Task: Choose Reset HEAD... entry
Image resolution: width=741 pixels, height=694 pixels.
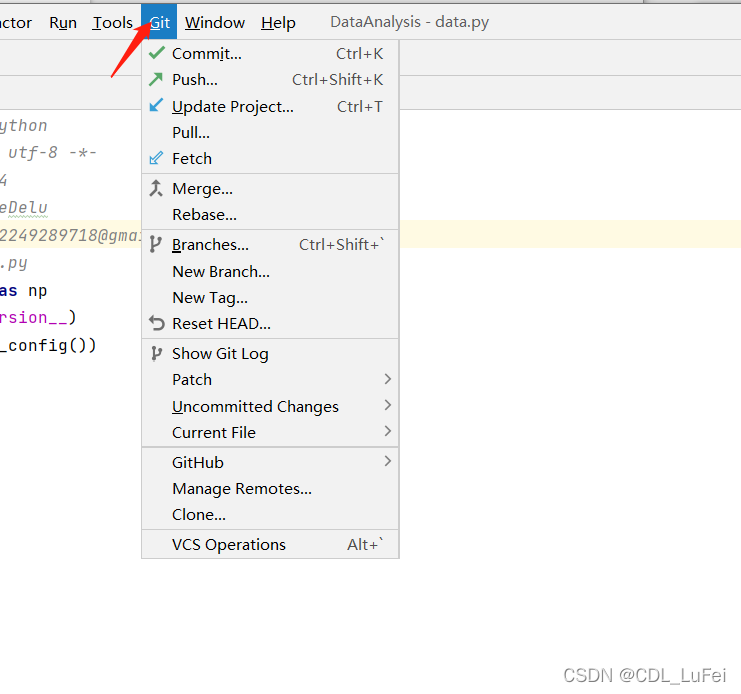Action: click(270, 324)
